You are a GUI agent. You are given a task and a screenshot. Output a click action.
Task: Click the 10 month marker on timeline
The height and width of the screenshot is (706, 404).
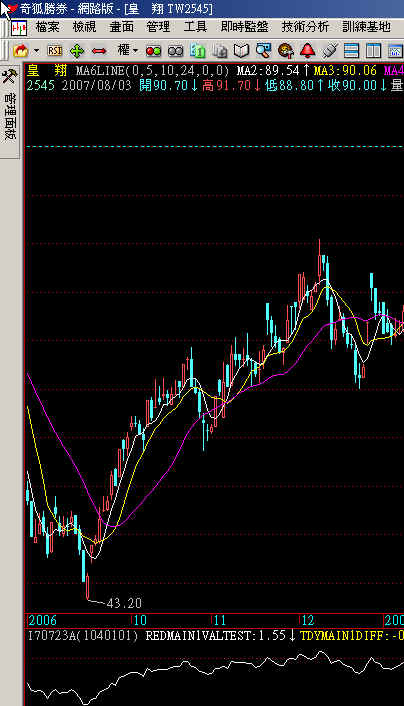click(140, 620)
